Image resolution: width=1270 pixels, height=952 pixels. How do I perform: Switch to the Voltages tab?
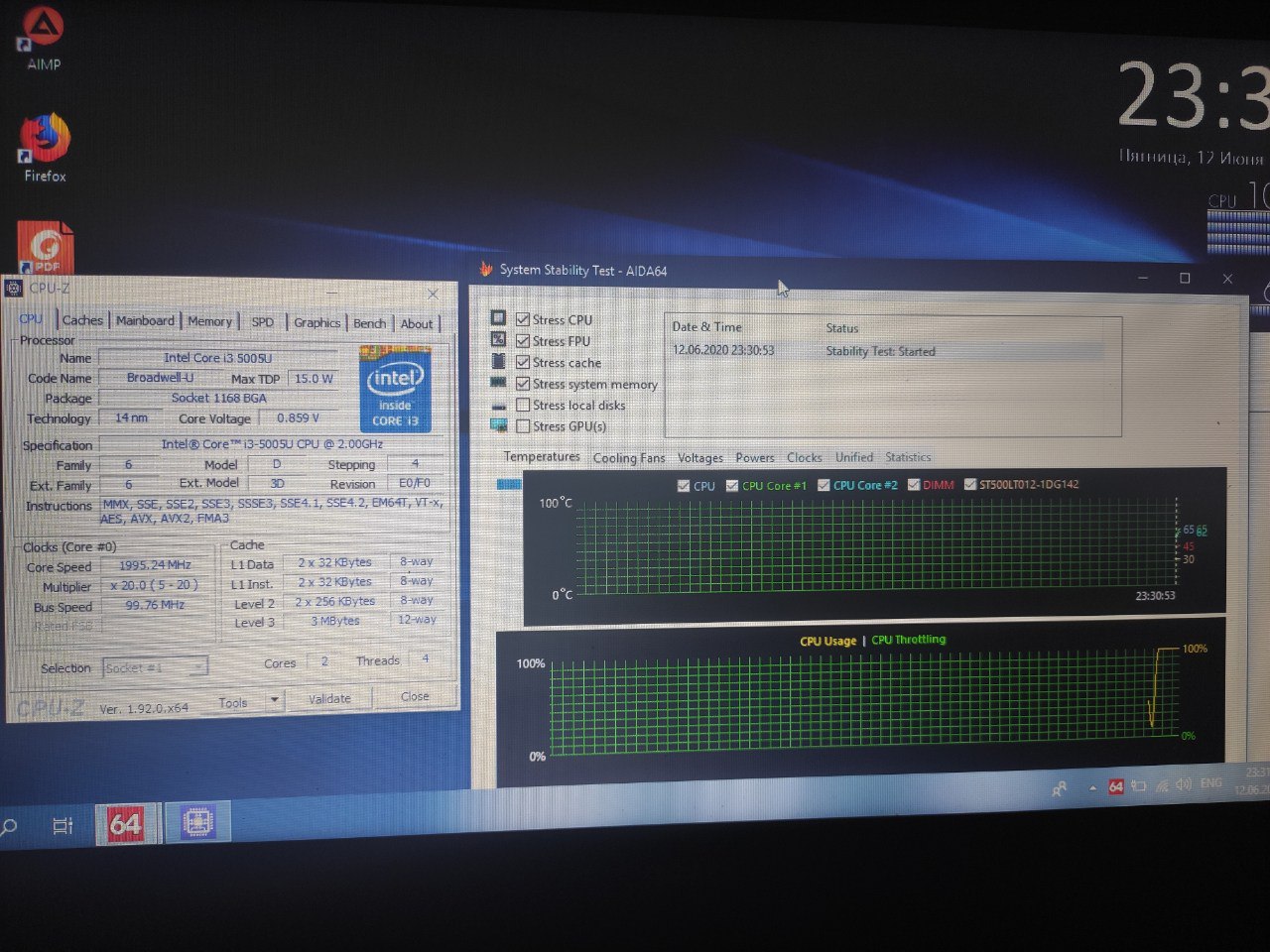[700, 457]
